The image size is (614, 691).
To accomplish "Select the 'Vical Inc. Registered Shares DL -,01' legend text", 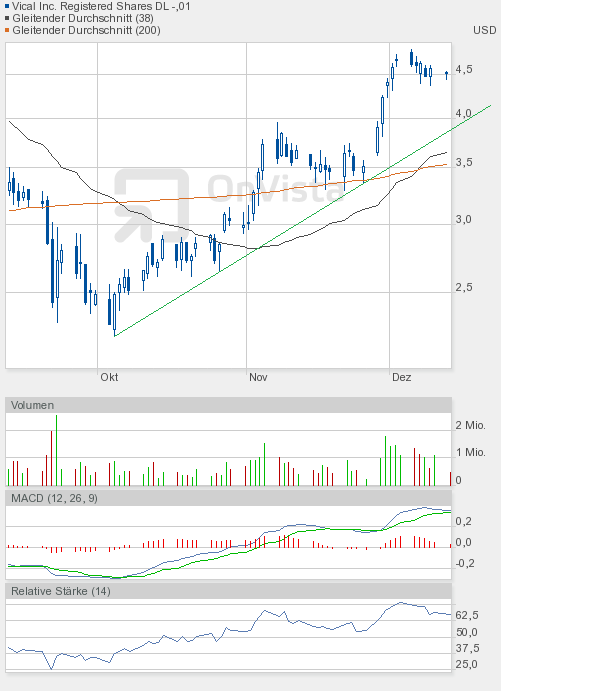I will coord(101,6).
